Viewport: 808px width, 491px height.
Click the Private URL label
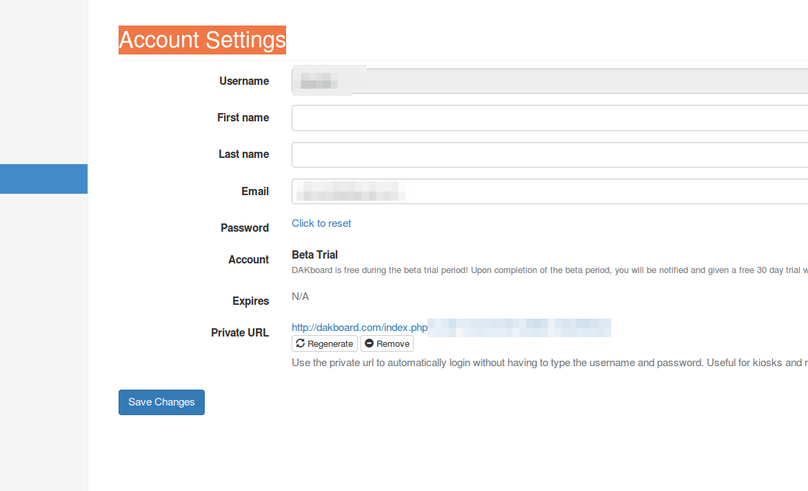coord(240,333)
